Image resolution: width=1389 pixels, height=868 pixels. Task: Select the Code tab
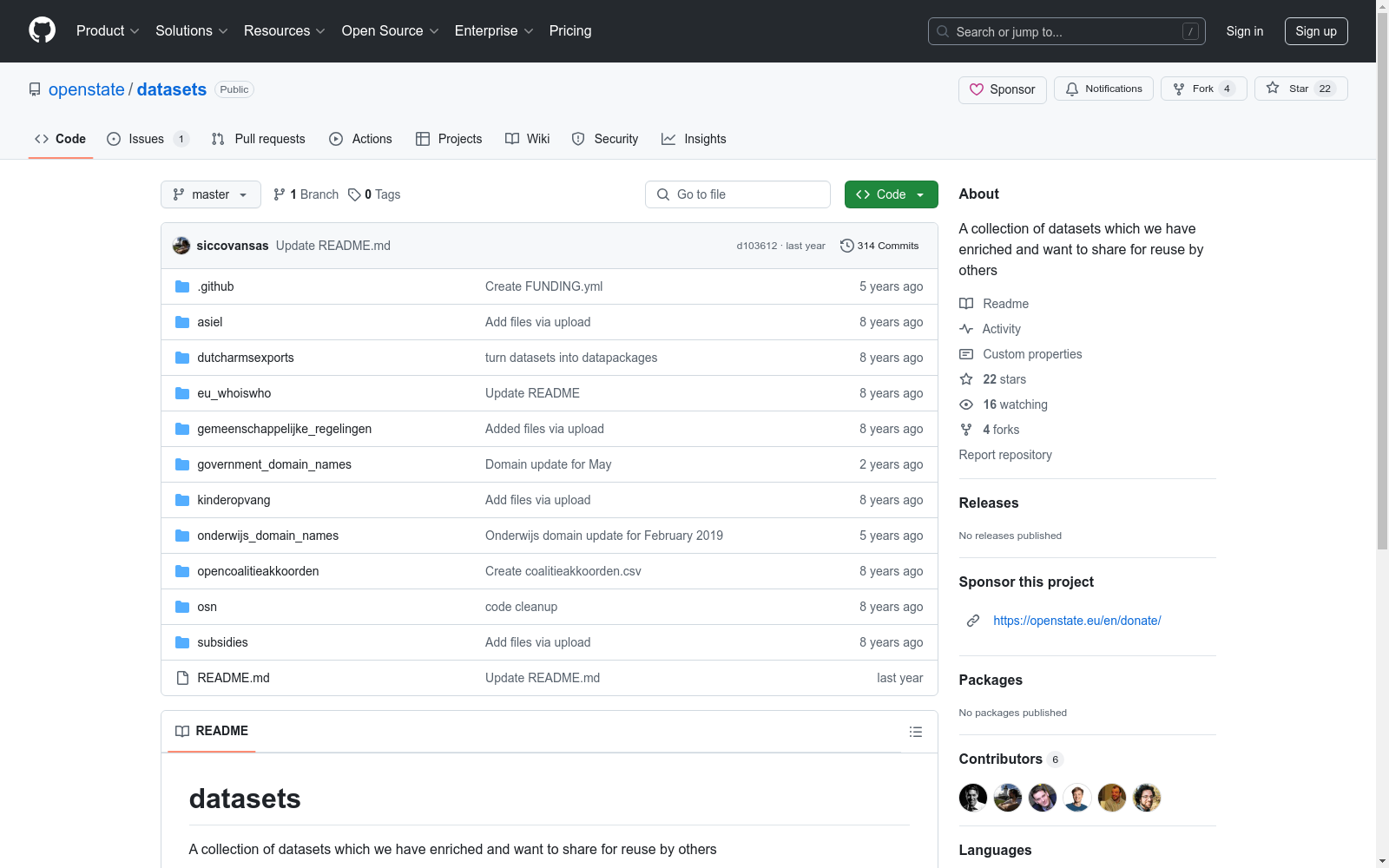[61, 139]
